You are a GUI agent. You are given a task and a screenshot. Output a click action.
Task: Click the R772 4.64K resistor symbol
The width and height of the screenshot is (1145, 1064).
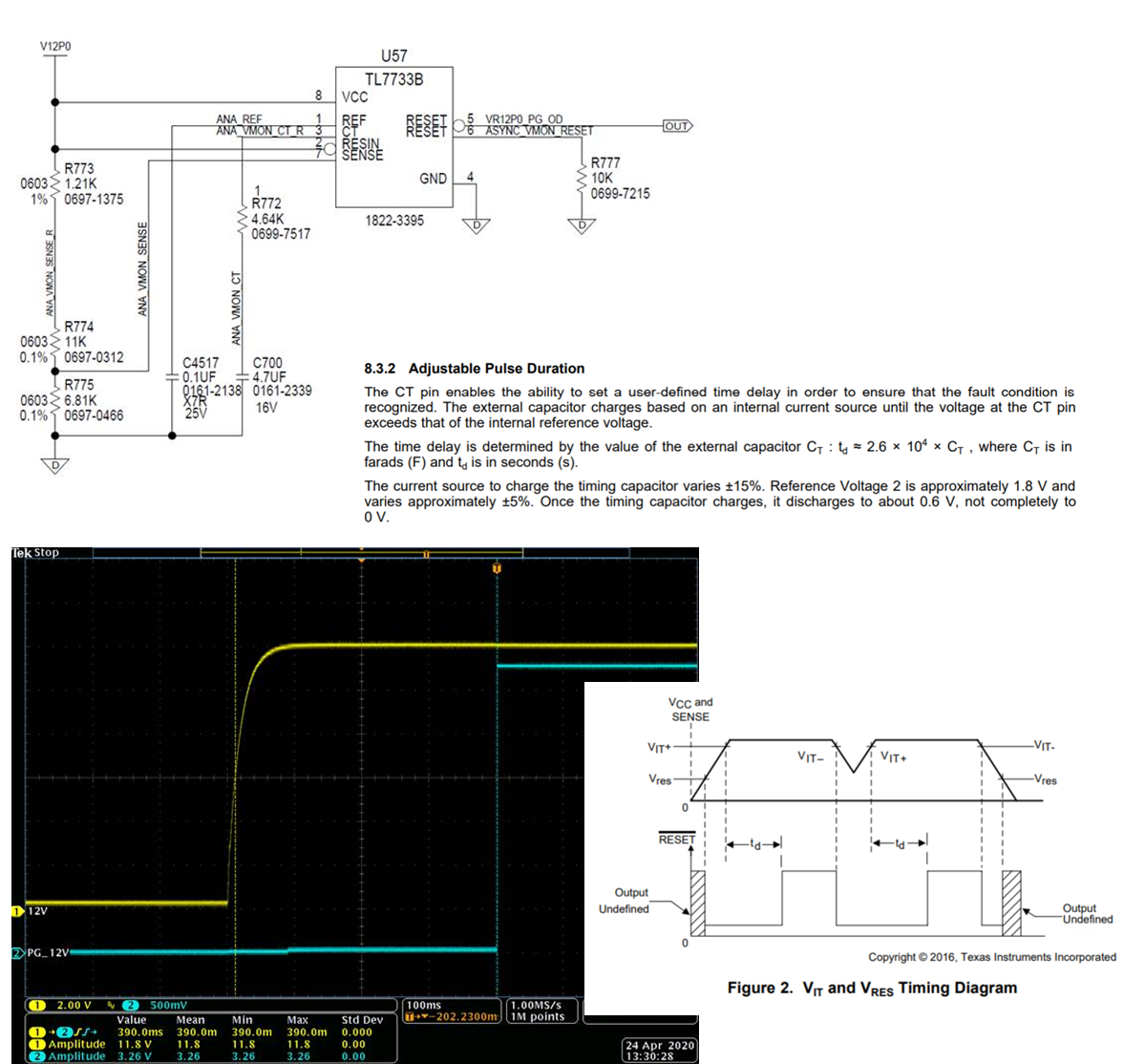point(243,219)
